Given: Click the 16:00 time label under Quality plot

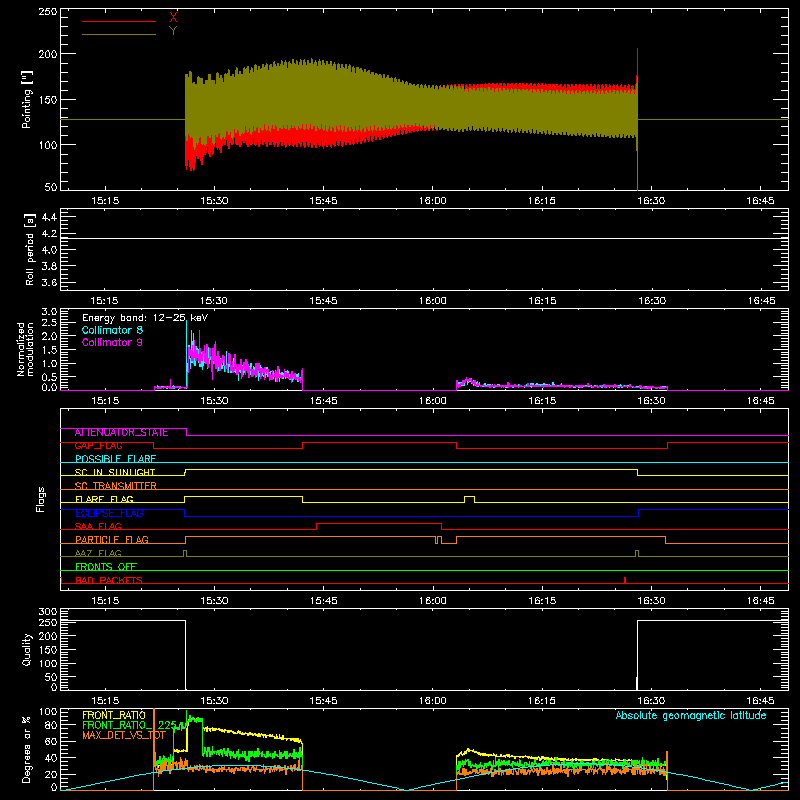Looking at the screenshot, I should pyautogui.click(x=433, y=701).
